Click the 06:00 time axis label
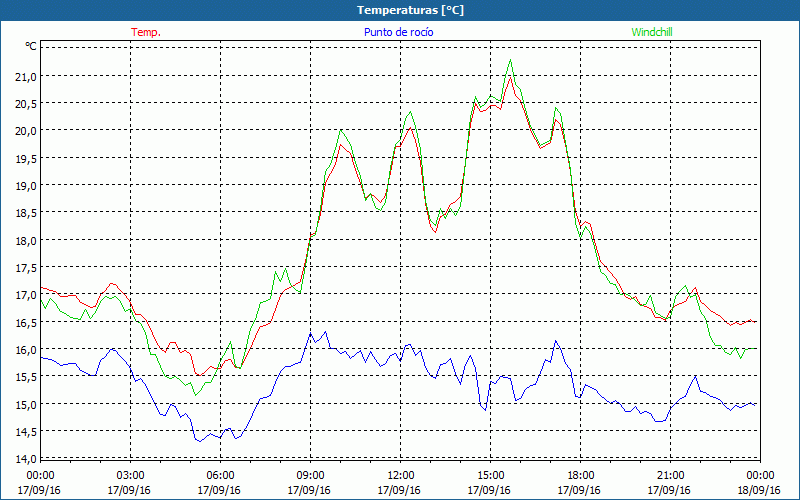 point(220,475)
